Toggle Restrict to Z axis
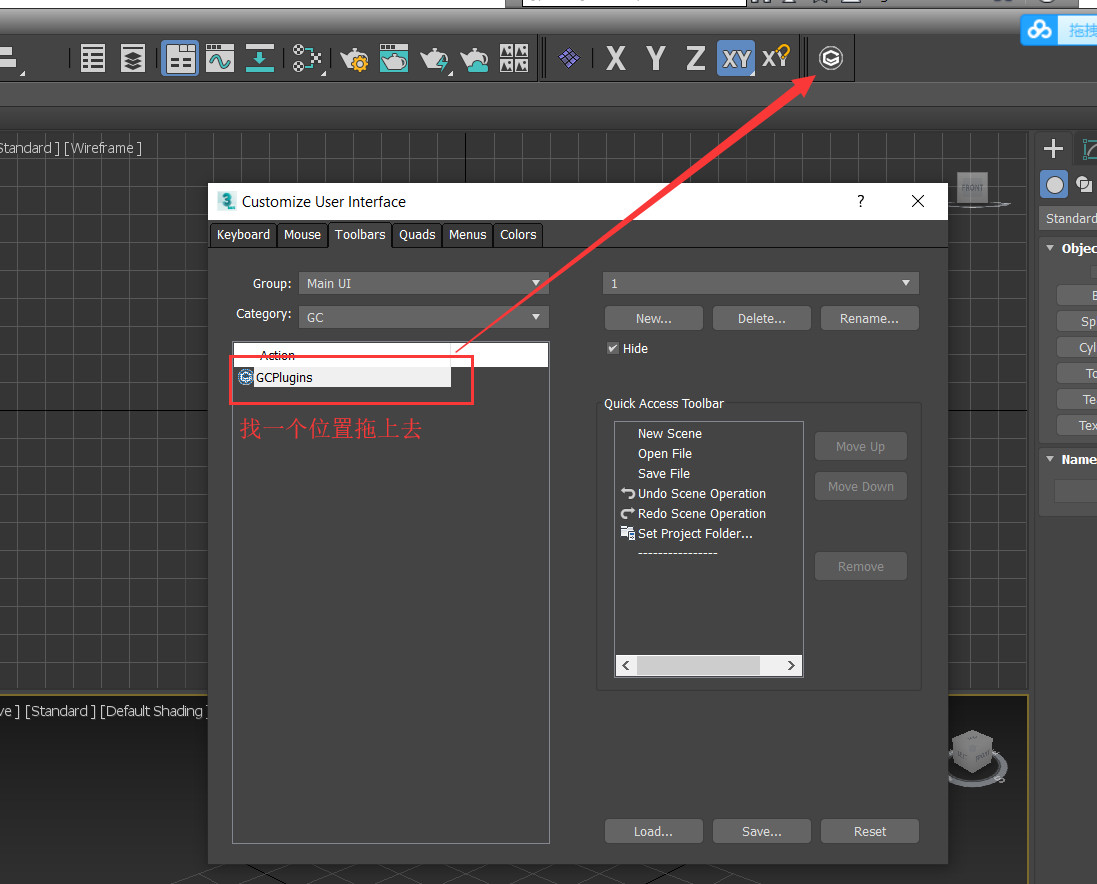 pos(695,58)
